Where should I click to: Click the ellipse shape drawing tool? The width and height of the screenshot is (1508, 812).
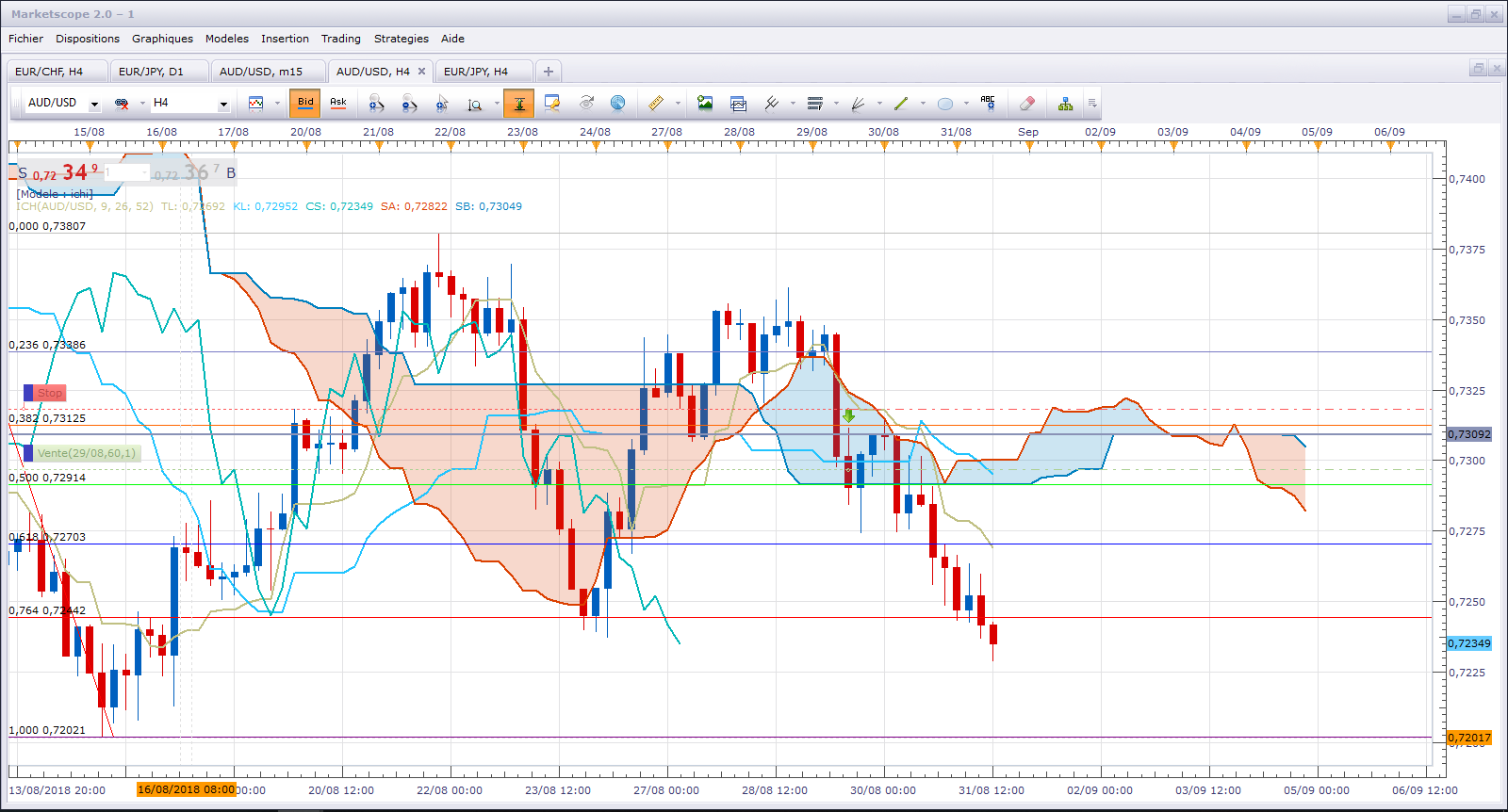tap(945, 104)
